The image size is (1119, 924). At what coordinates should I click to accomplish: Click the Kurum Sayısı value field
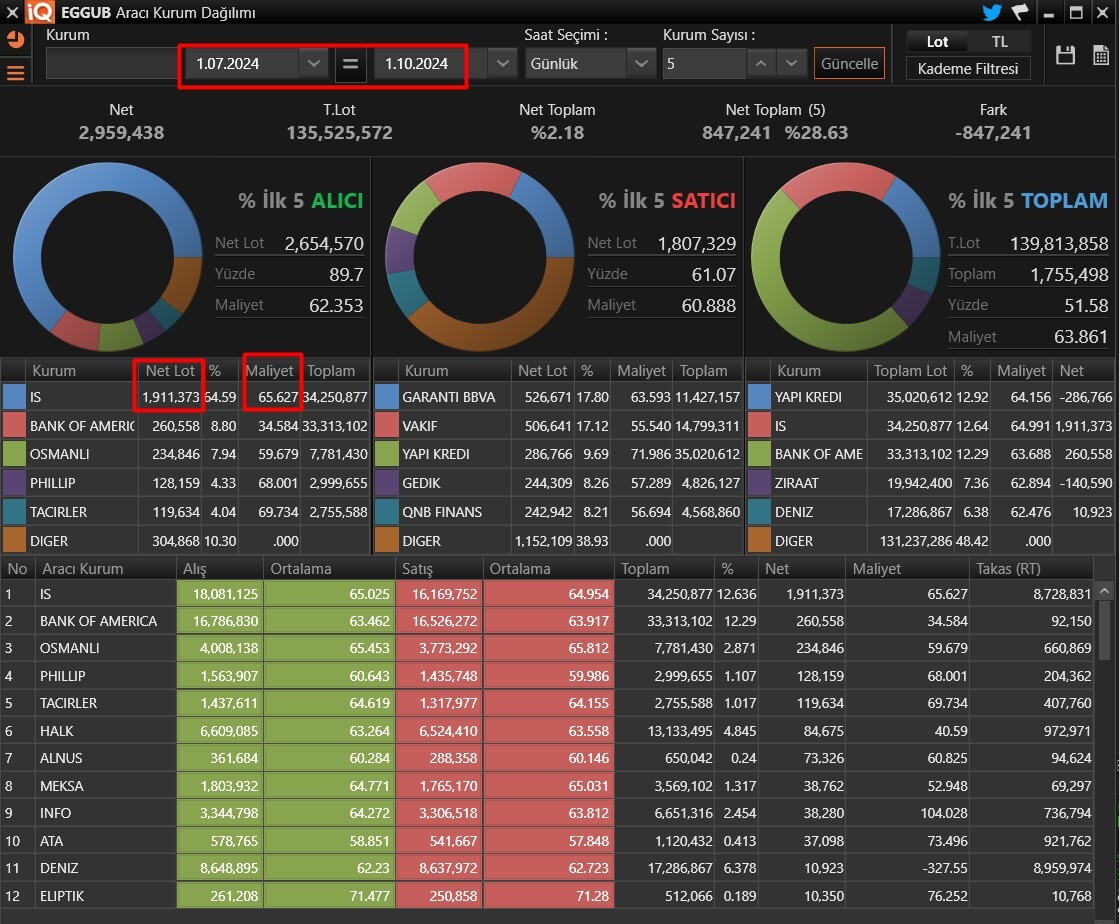tap(704, 64)
